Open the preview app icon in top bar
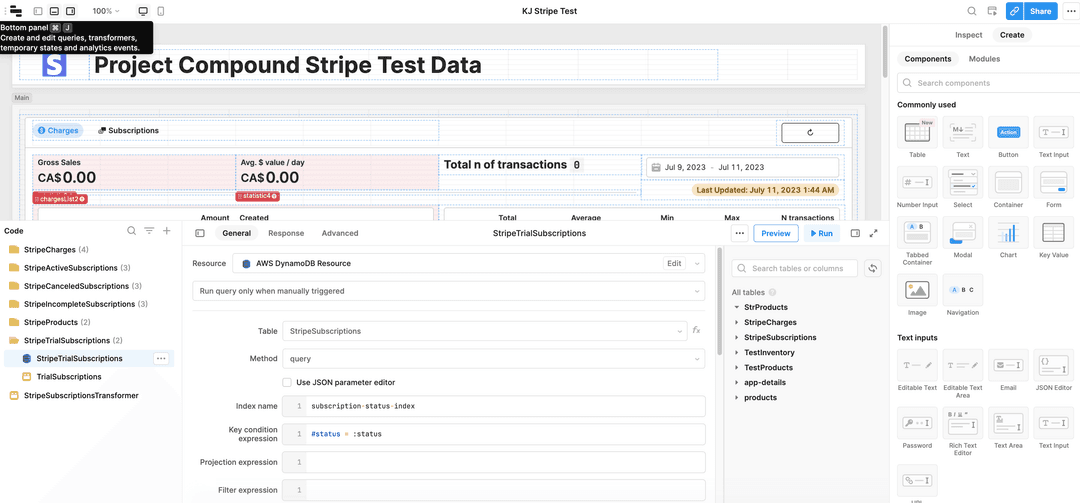The height and width of the screenshot is (503, 1080). point(992,11)
